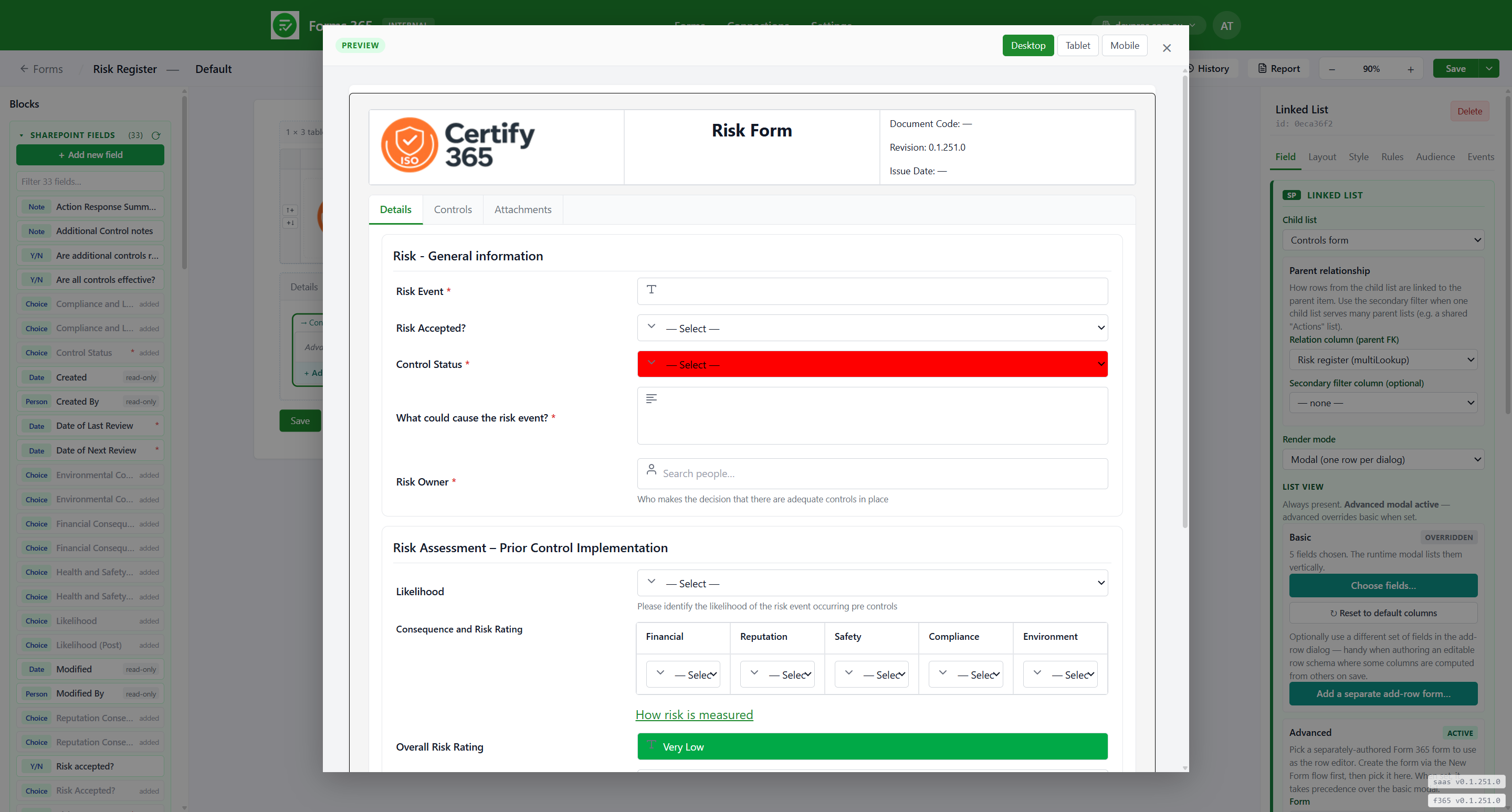
Task: Open the Likelihood select dropdown
Action: tap(872, 583)
